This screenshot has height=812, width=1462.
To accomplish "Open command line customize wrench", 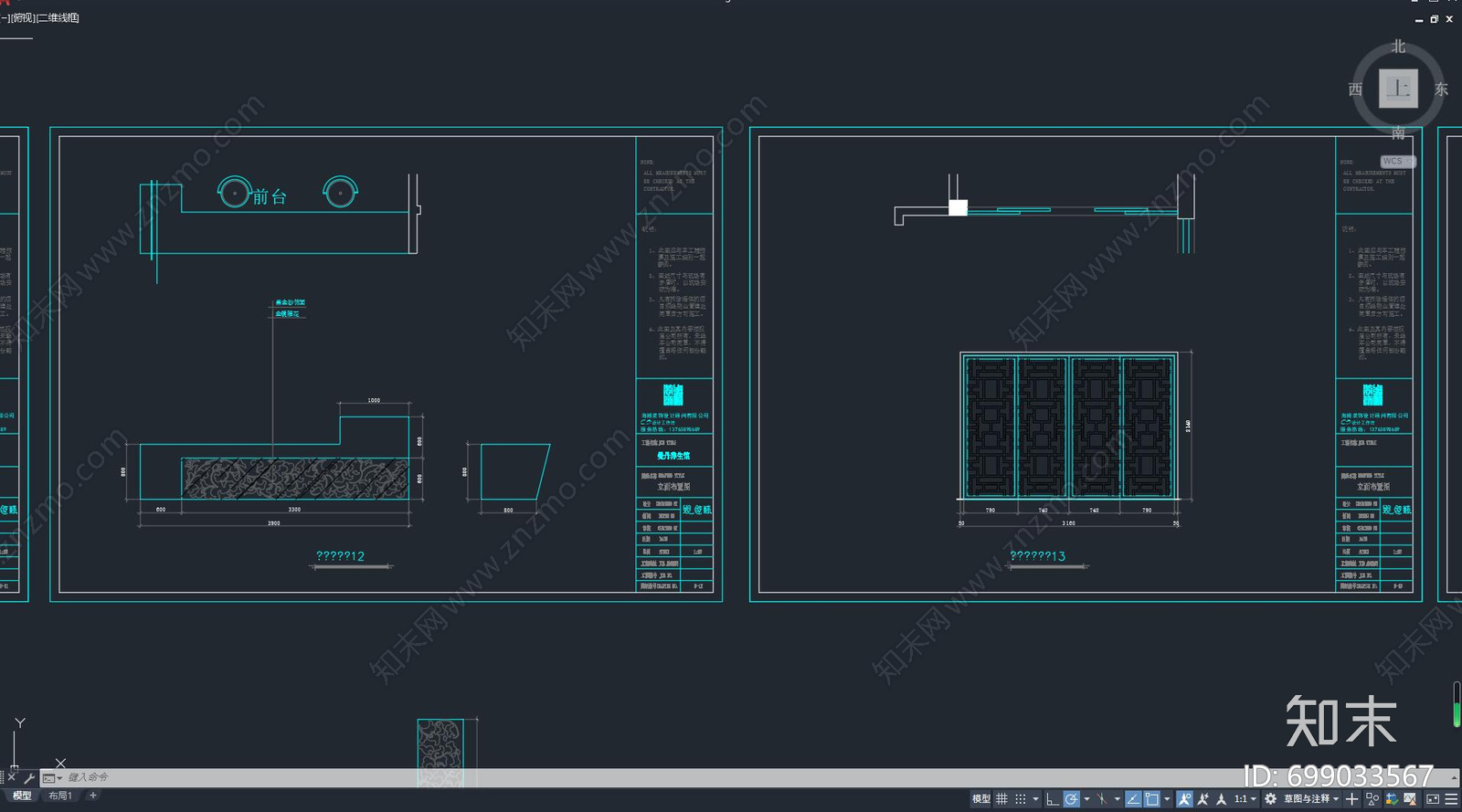I will 29,778.
